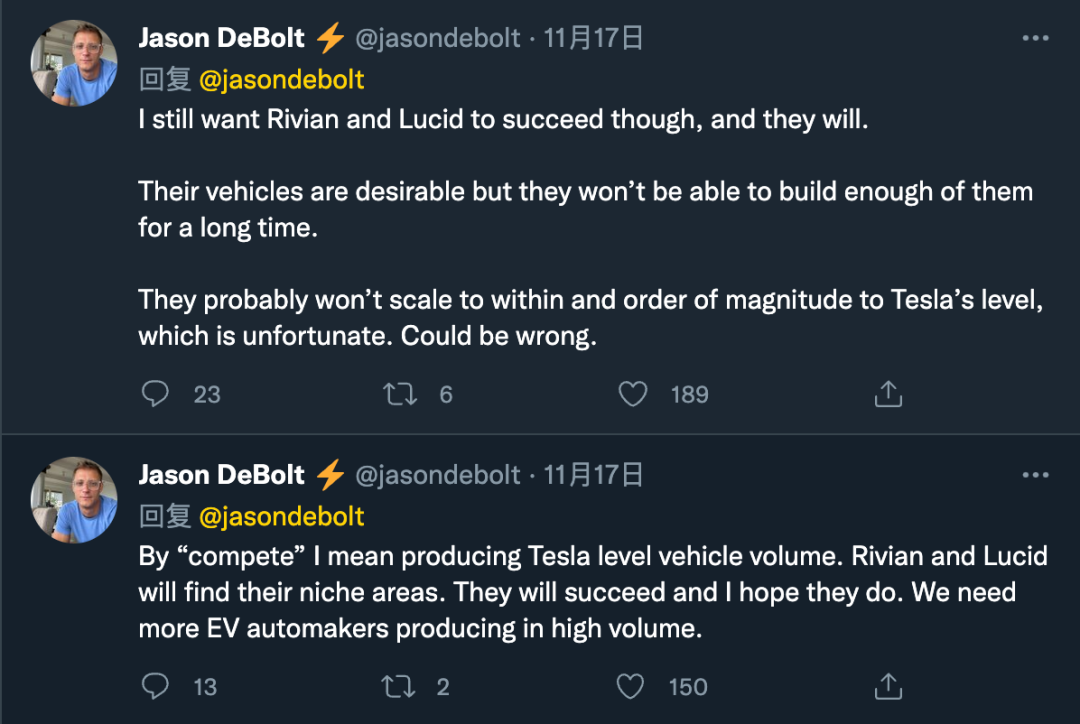Retweet the first tweet with 6 retweets
Viewport: 1080px width, 724px height.
(x=401, y=394)
